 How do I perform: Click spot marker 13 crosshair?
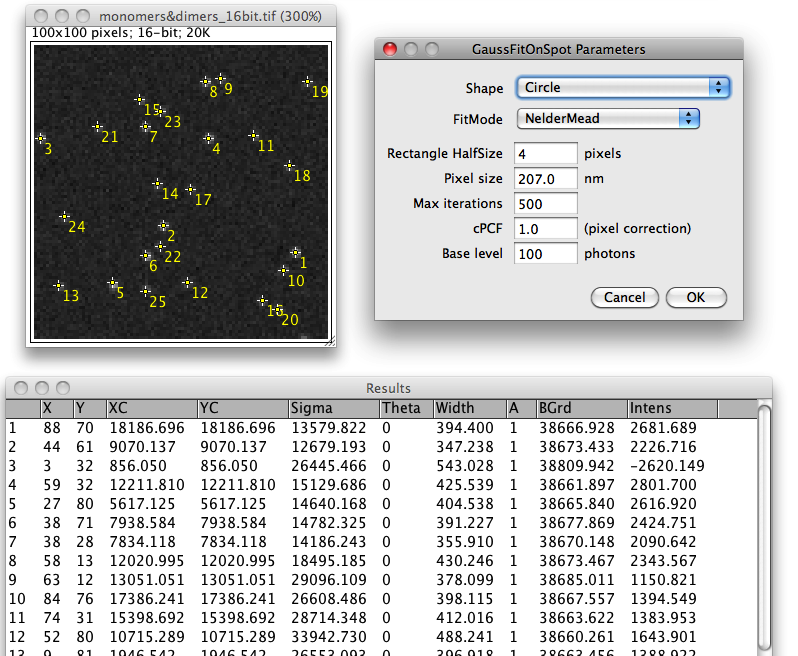pyautogui.click(x=59, y=285)
